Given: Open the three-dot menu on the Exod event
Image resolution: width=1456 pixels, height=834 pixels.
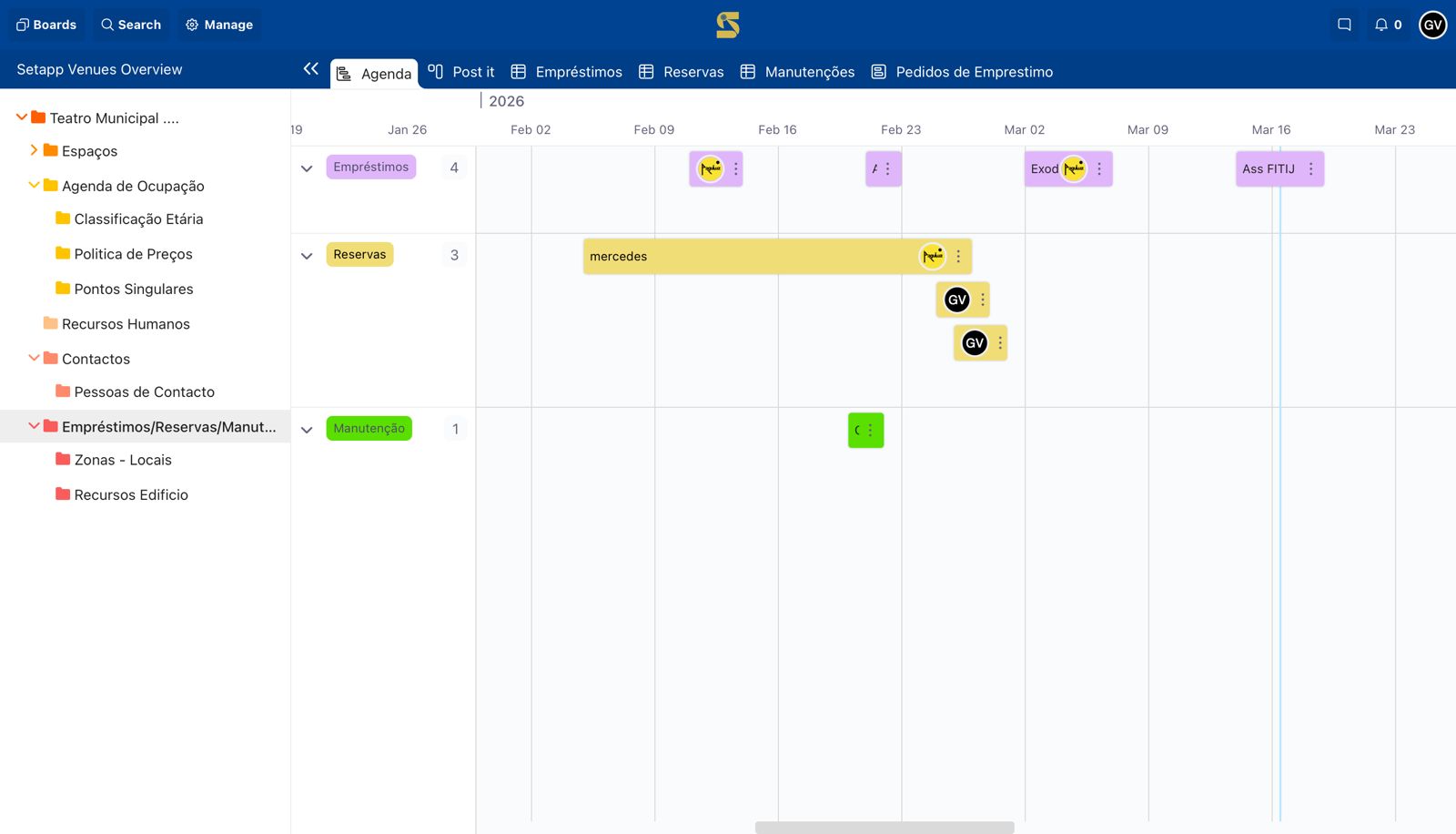Looking at the screenshot, I should (x=1098, y=168).
